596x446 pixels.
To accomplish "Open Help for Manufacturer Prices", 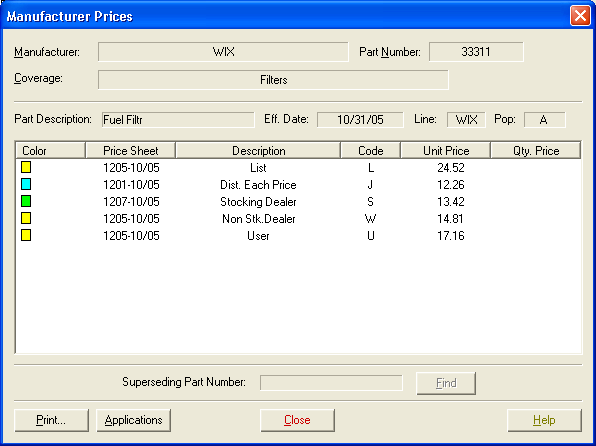I will (x=544, y=420).
